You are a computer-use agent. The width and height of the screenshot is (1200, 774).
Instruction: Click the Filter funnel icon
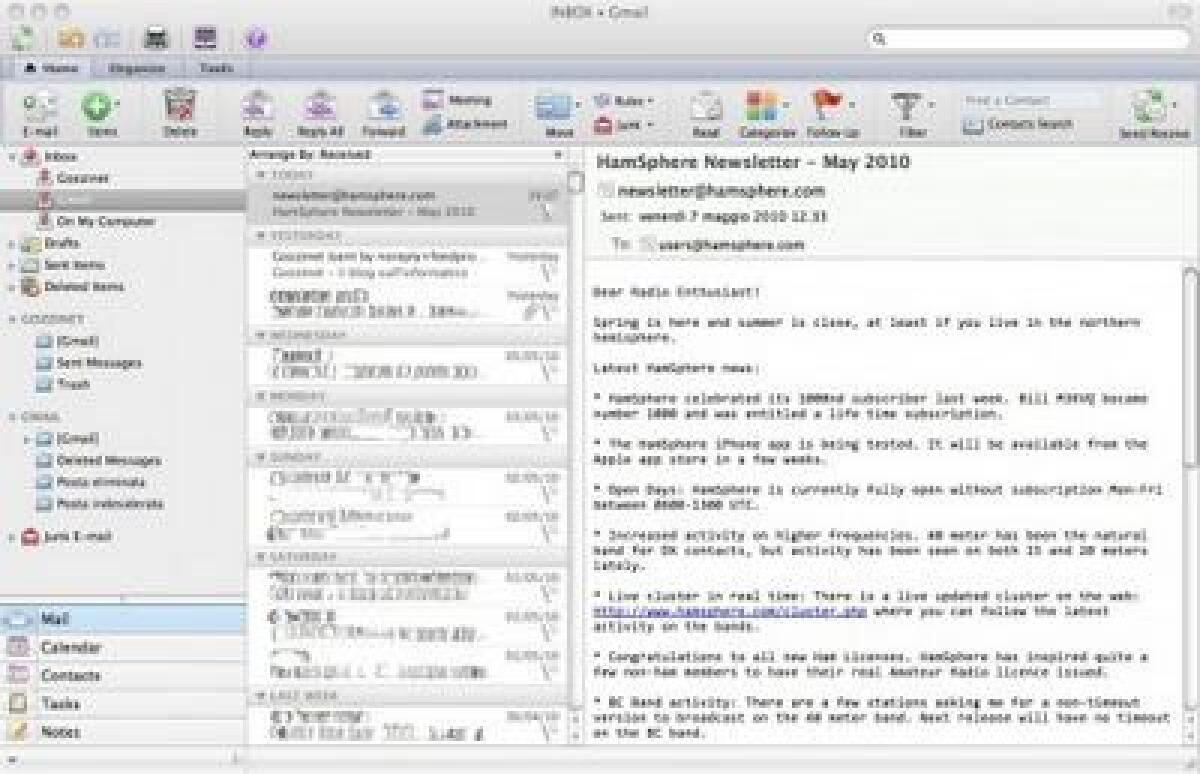point(908,107)
